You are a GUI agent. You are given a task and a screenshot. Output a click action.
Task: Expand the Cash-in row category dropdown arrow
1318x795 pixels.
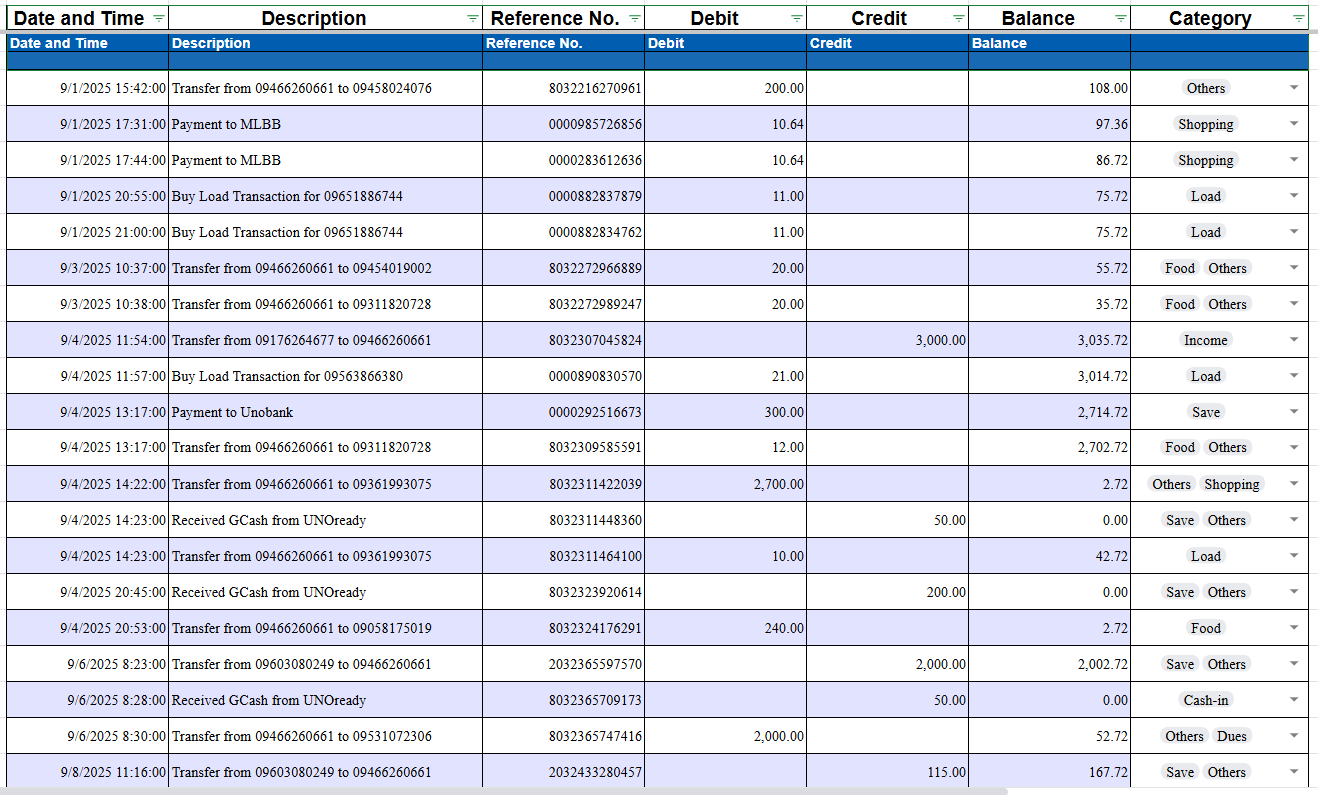click(x=1294, y=700)
